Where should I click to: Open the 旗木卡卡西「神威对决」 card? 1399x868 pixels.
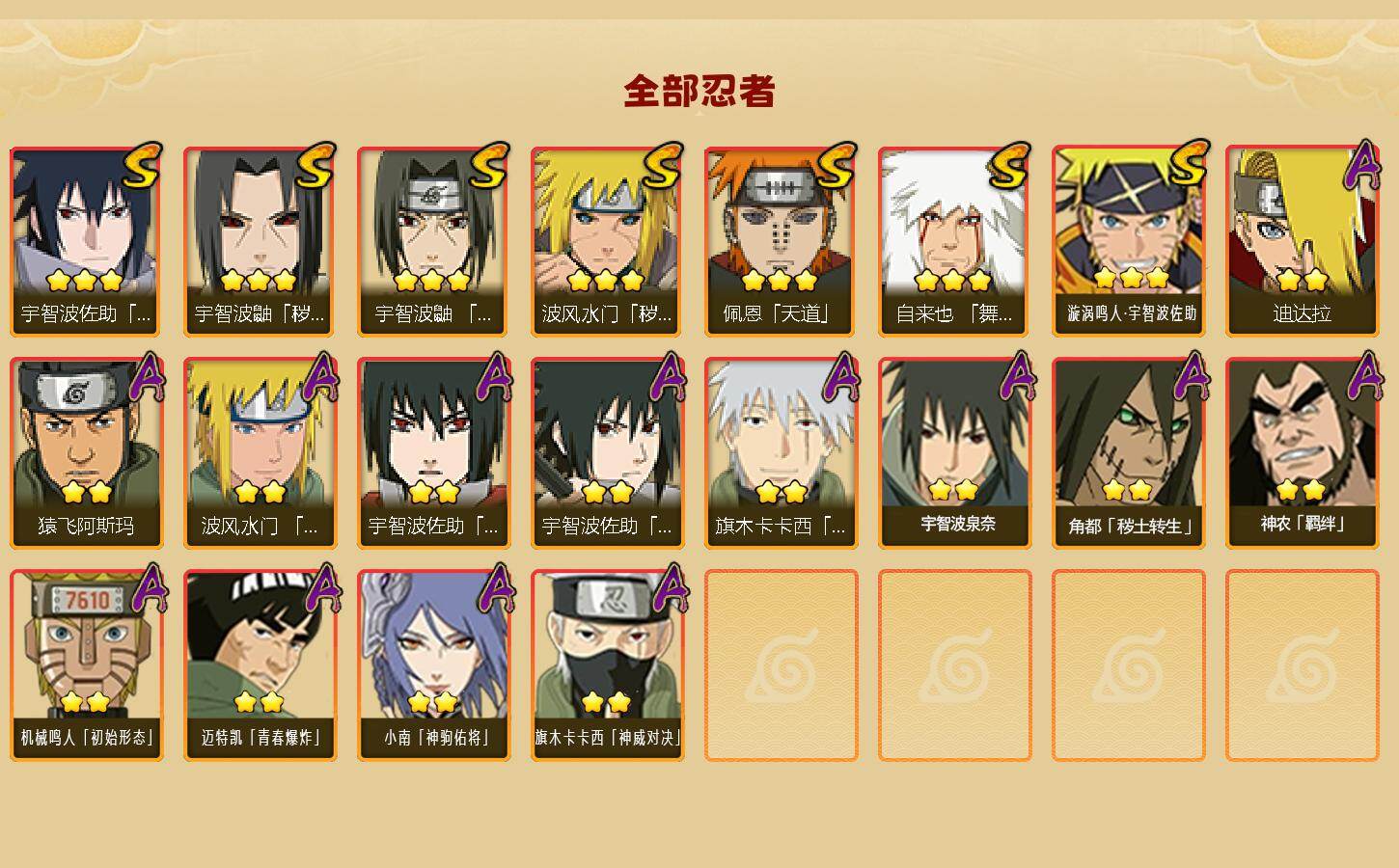[607, 665]
